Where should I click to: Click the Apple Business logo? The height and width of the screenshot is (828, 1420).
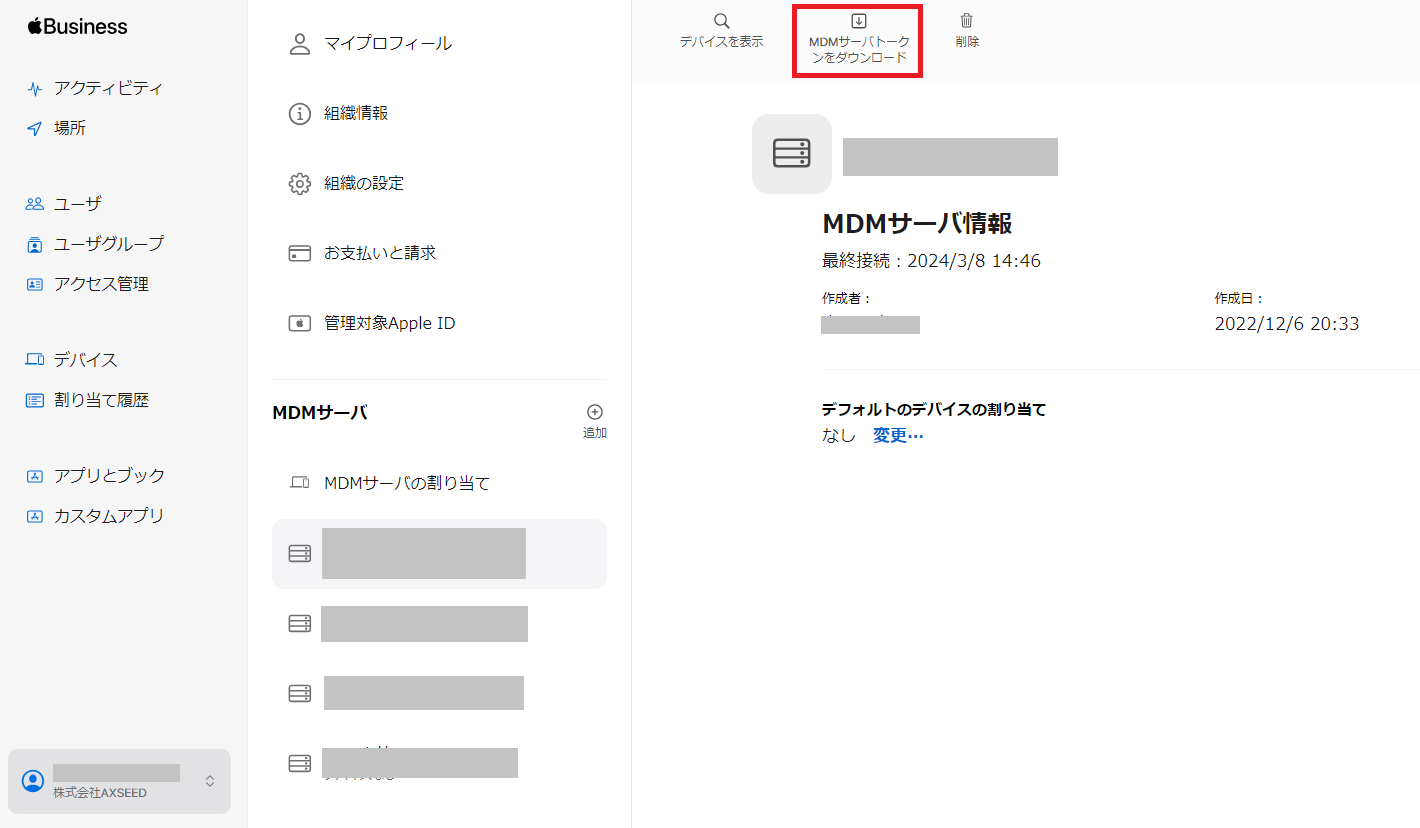click(78, 27)
